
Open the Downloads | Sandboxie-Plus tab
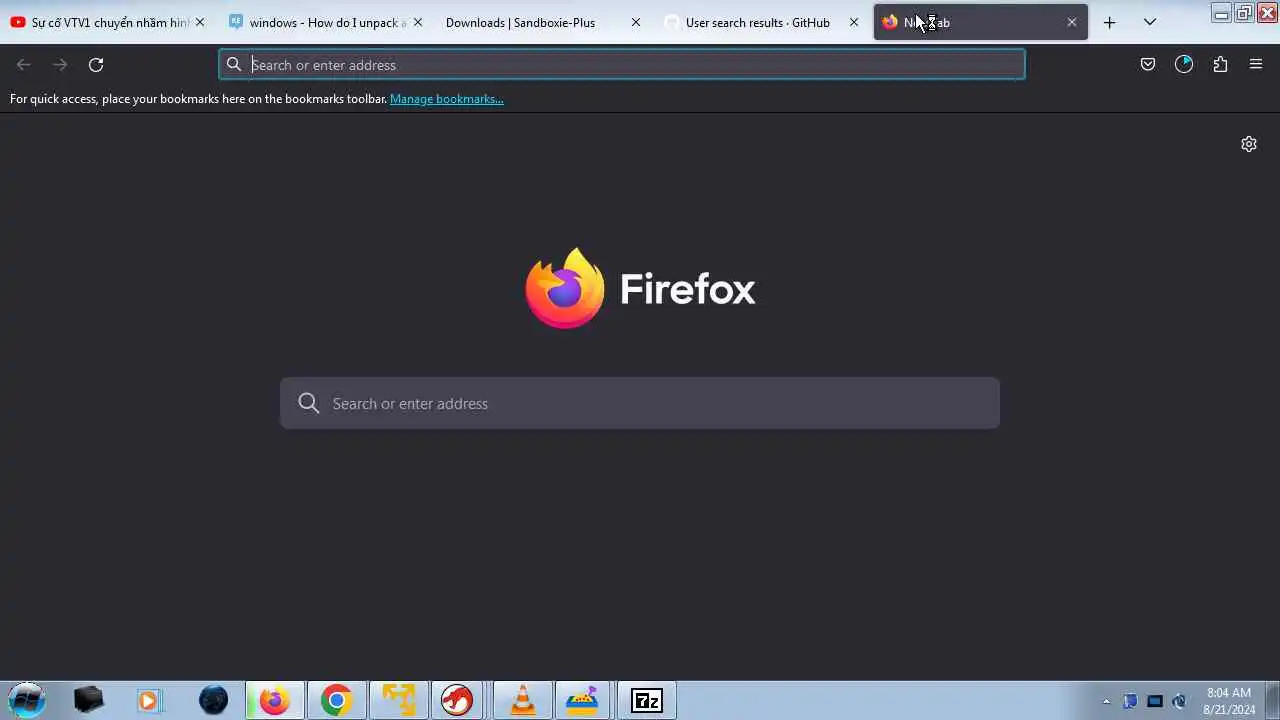point(541,22)
